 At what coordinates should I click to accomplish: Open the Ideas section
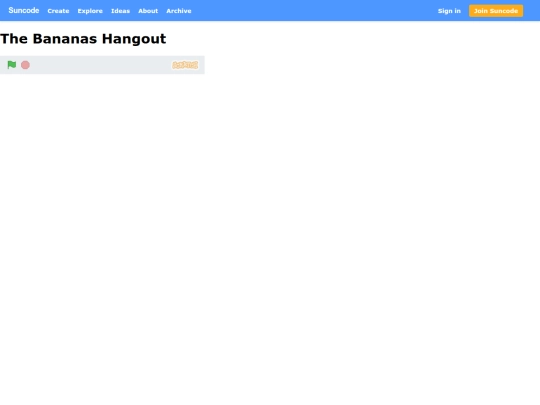click(x=120, y=11)
